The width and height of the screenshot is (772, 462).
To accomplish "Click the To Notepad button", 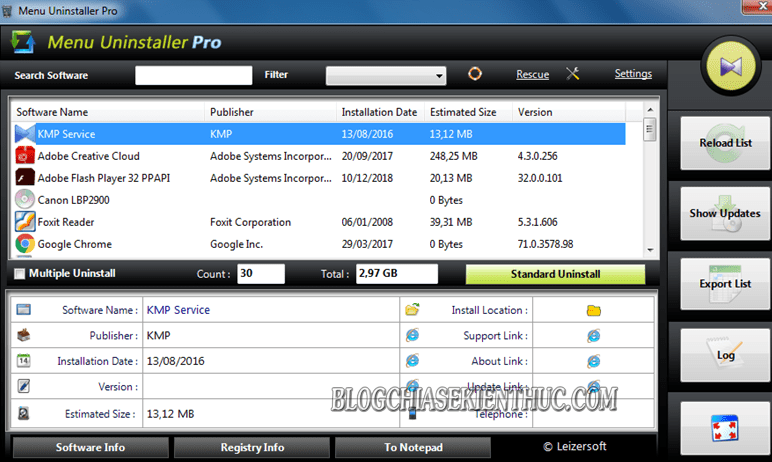I will tap(413, 447).
